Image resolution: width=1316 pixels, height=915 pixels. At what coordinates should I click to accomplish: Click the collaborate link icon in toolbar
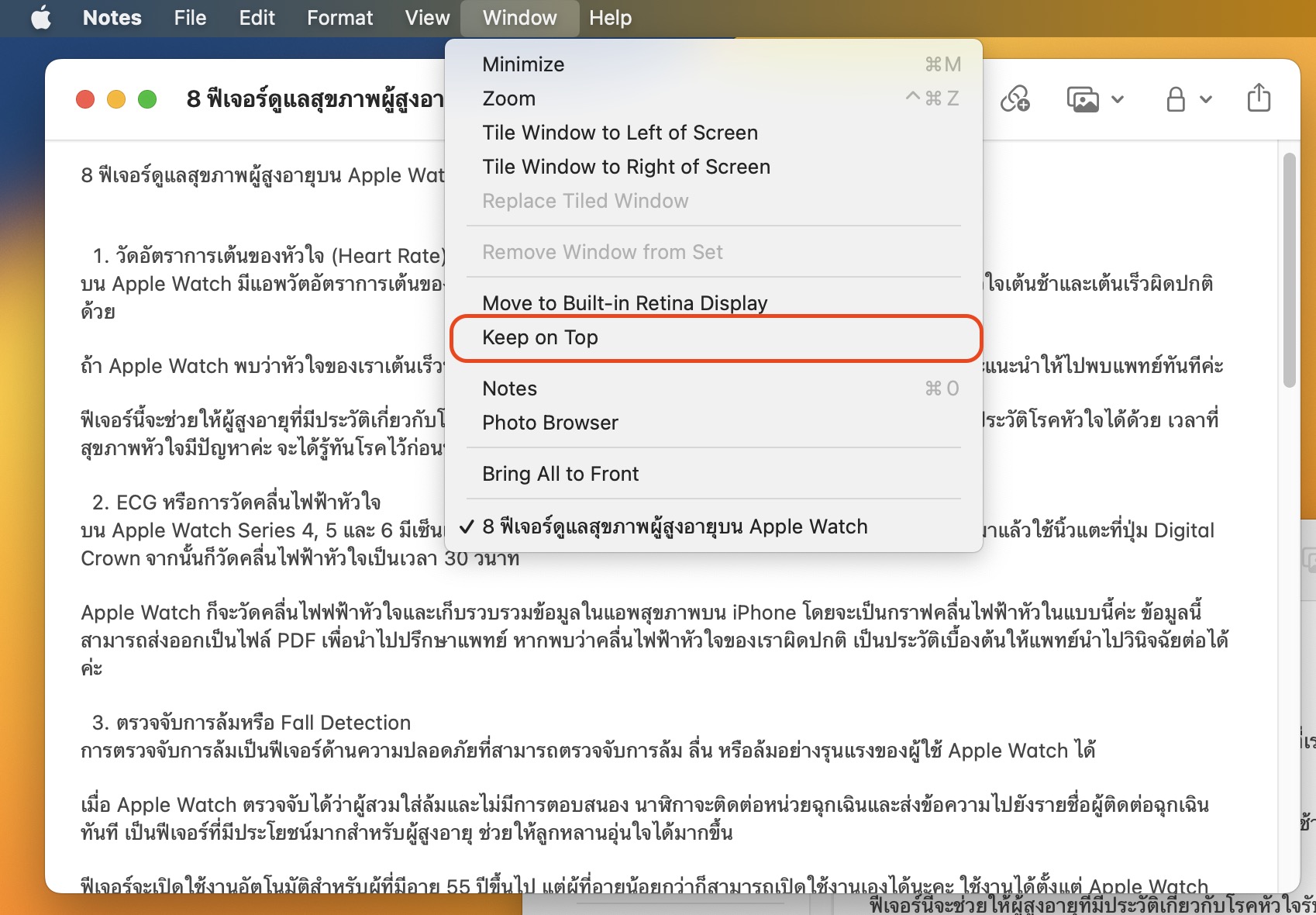point(1015,99)
